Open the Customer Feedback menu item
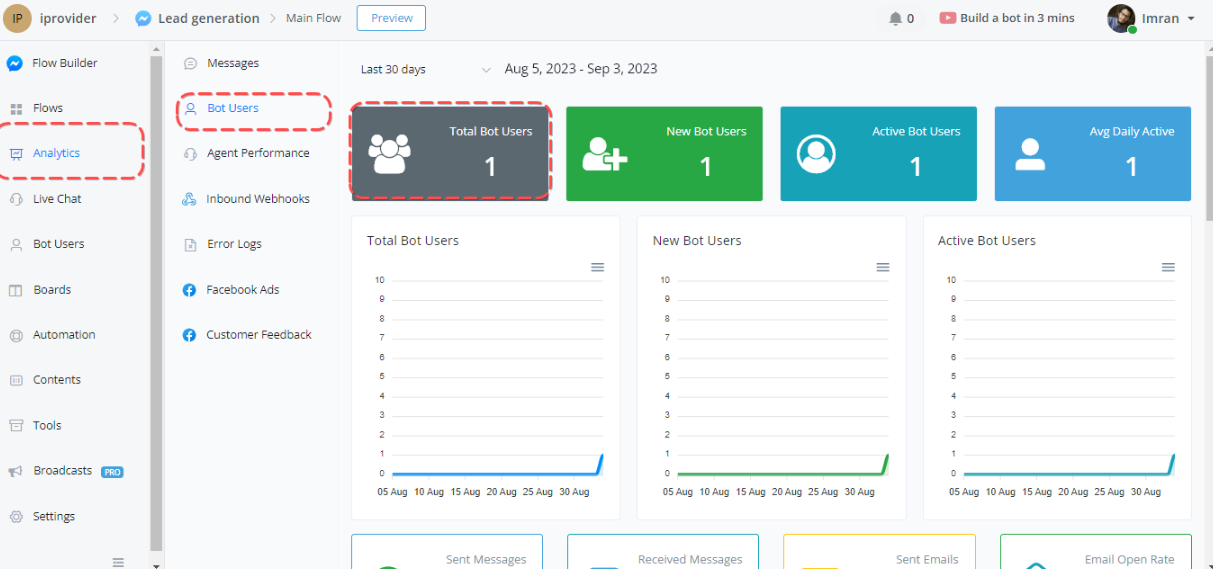 [258, 335]
